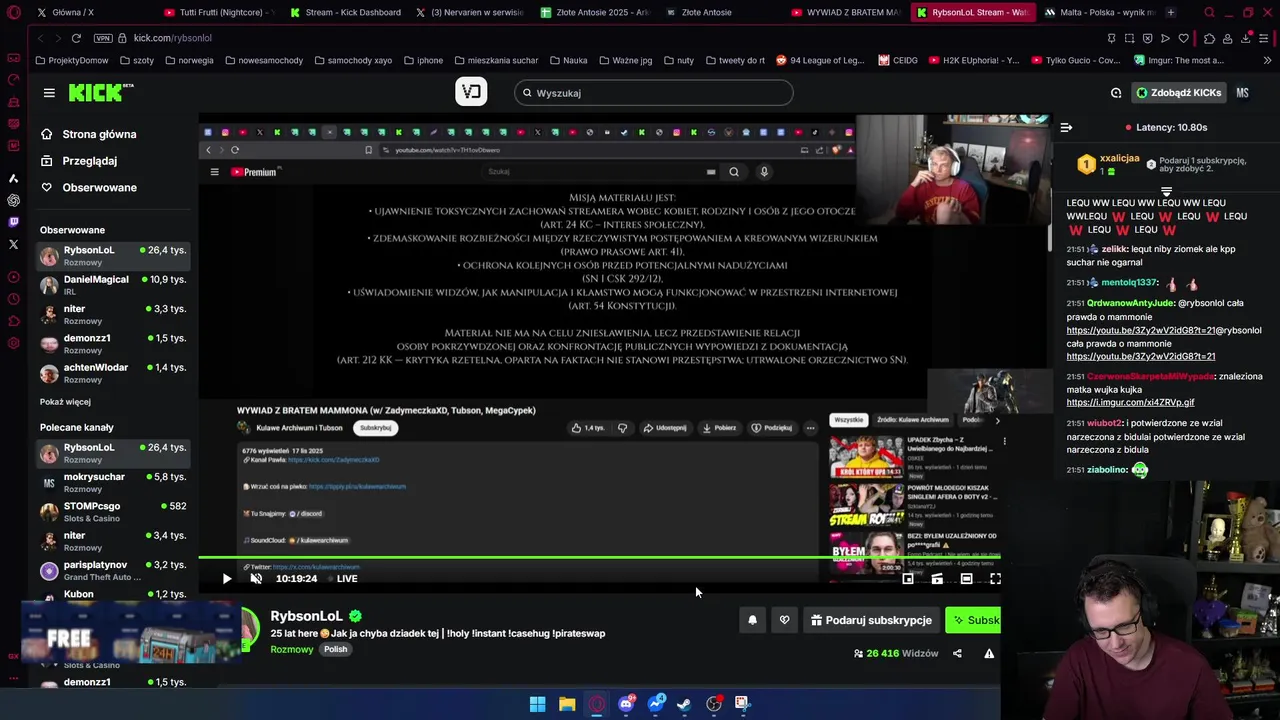Open Steam from taskbar
Viewport: 1280px width, 720px height.
point(685,704)
